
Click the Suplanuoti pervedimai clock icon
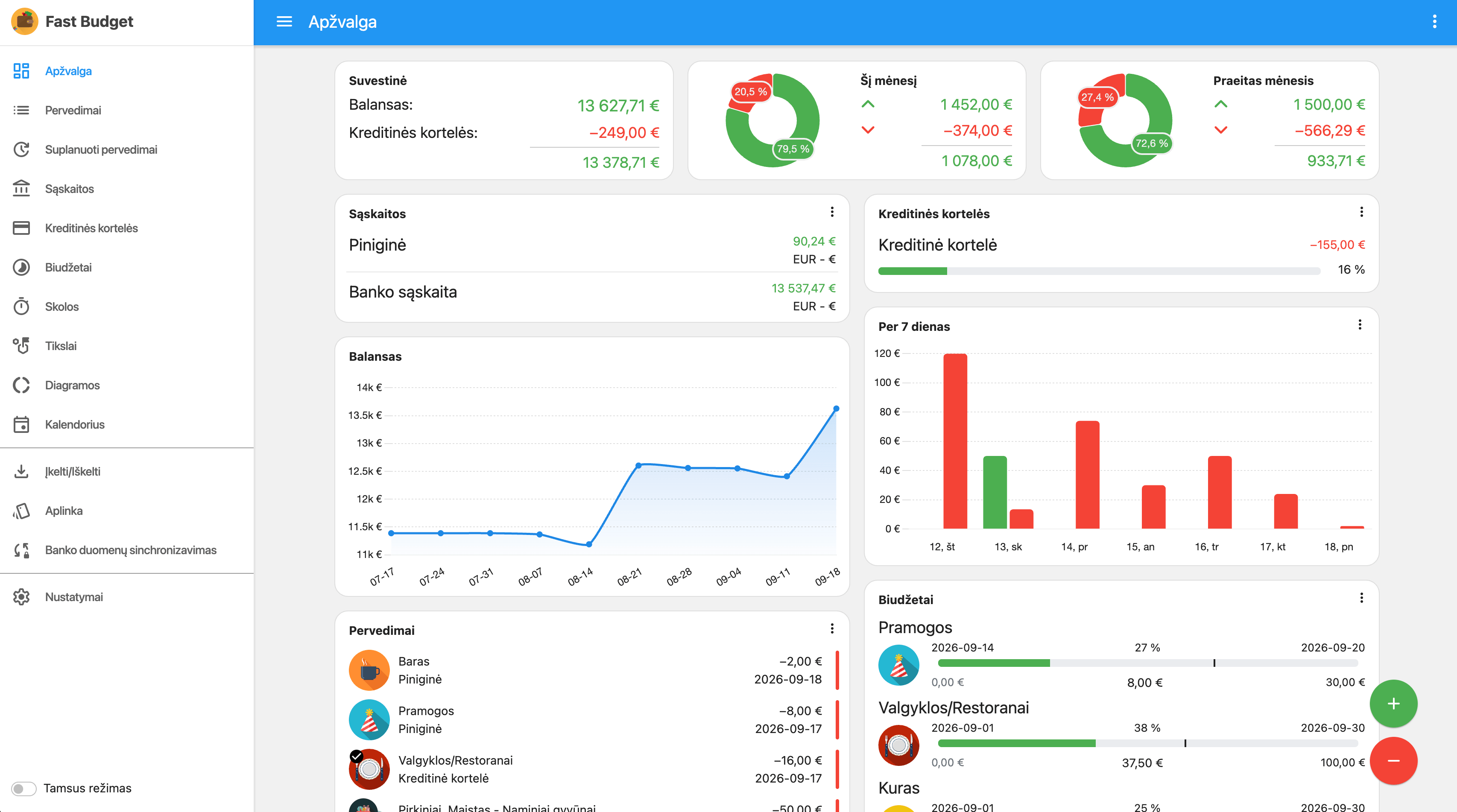point(21,149)
